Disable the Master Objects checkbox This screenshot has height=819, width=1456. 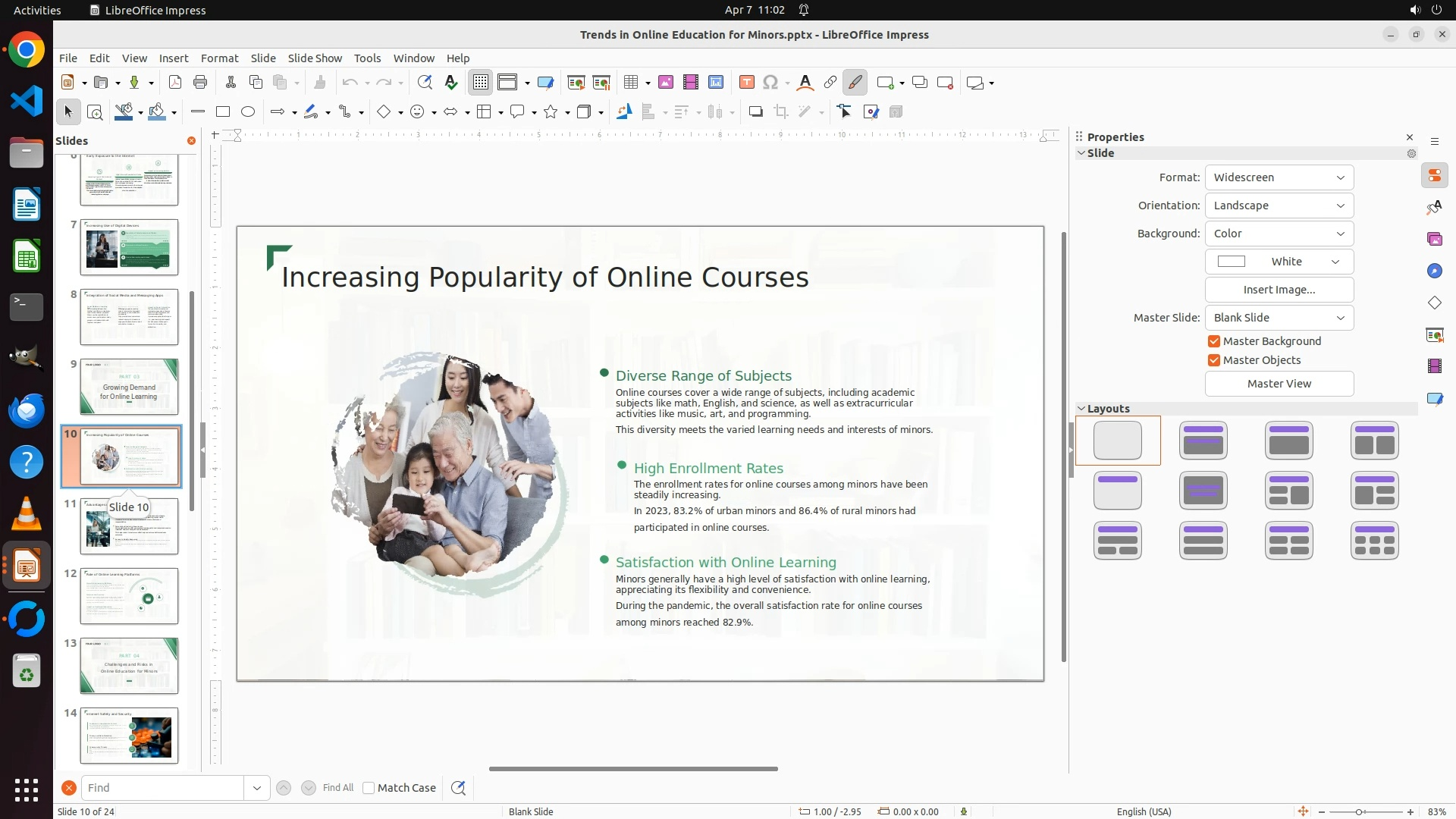pyautogui.click(x=1214, y=360)
